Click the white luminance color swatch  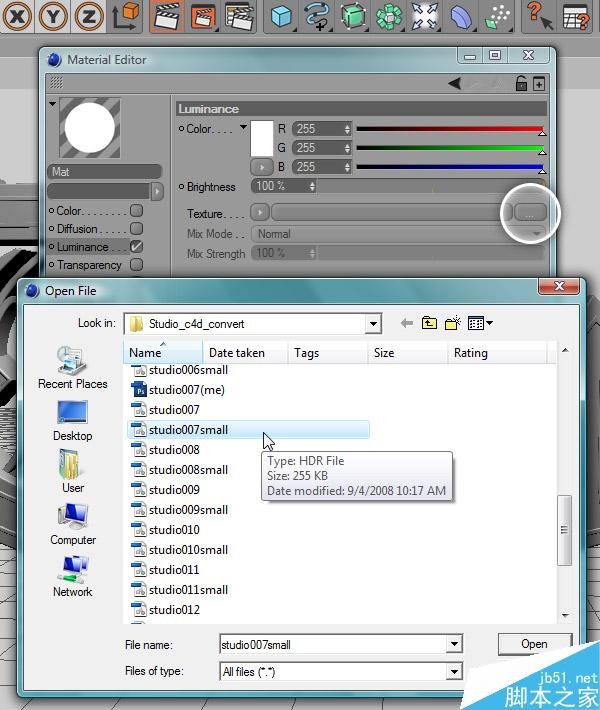click(262, 139)
